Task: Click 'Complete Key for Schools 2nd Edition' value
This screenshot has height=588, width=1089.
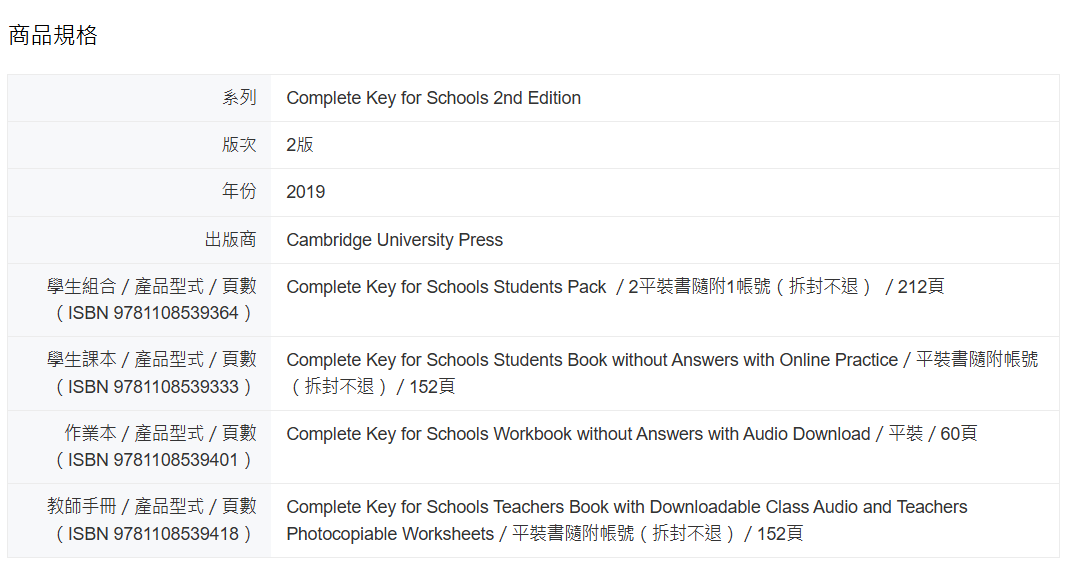Action: [433, 98]
